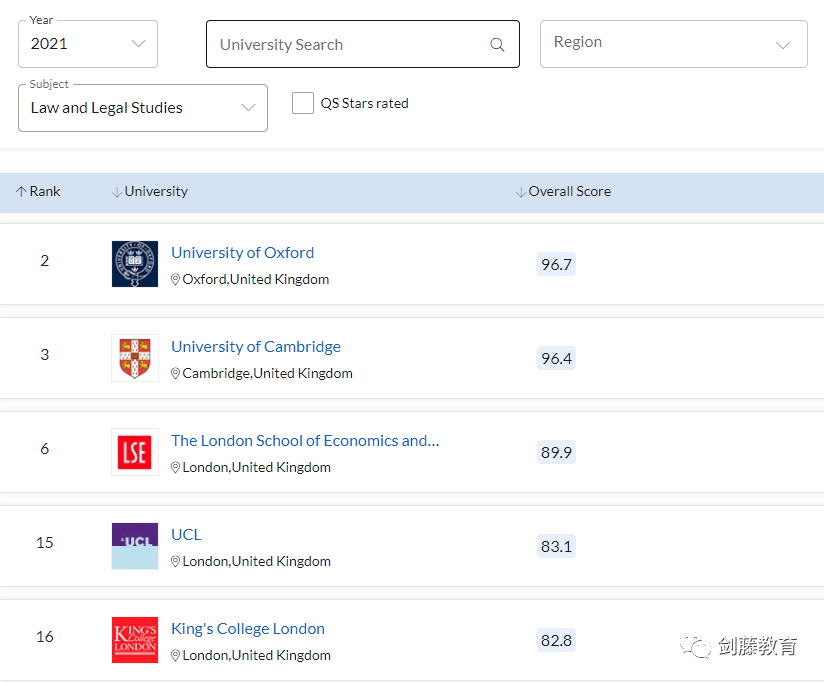Click the location pin beside Oxford, United Kingdom

point(176,280)
